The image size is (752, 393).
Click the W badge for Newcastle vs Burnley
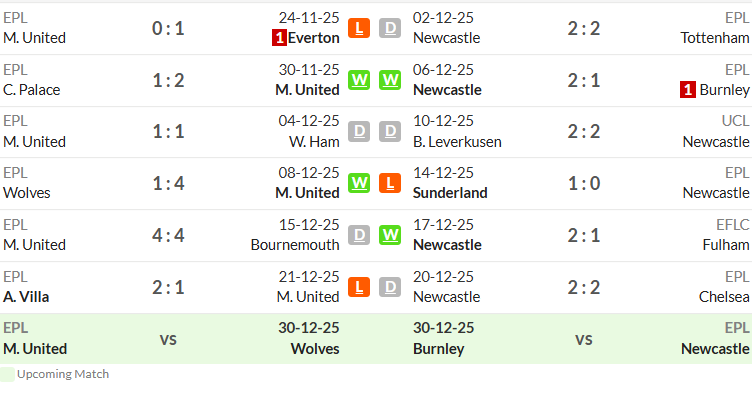[x=390, y=80]
